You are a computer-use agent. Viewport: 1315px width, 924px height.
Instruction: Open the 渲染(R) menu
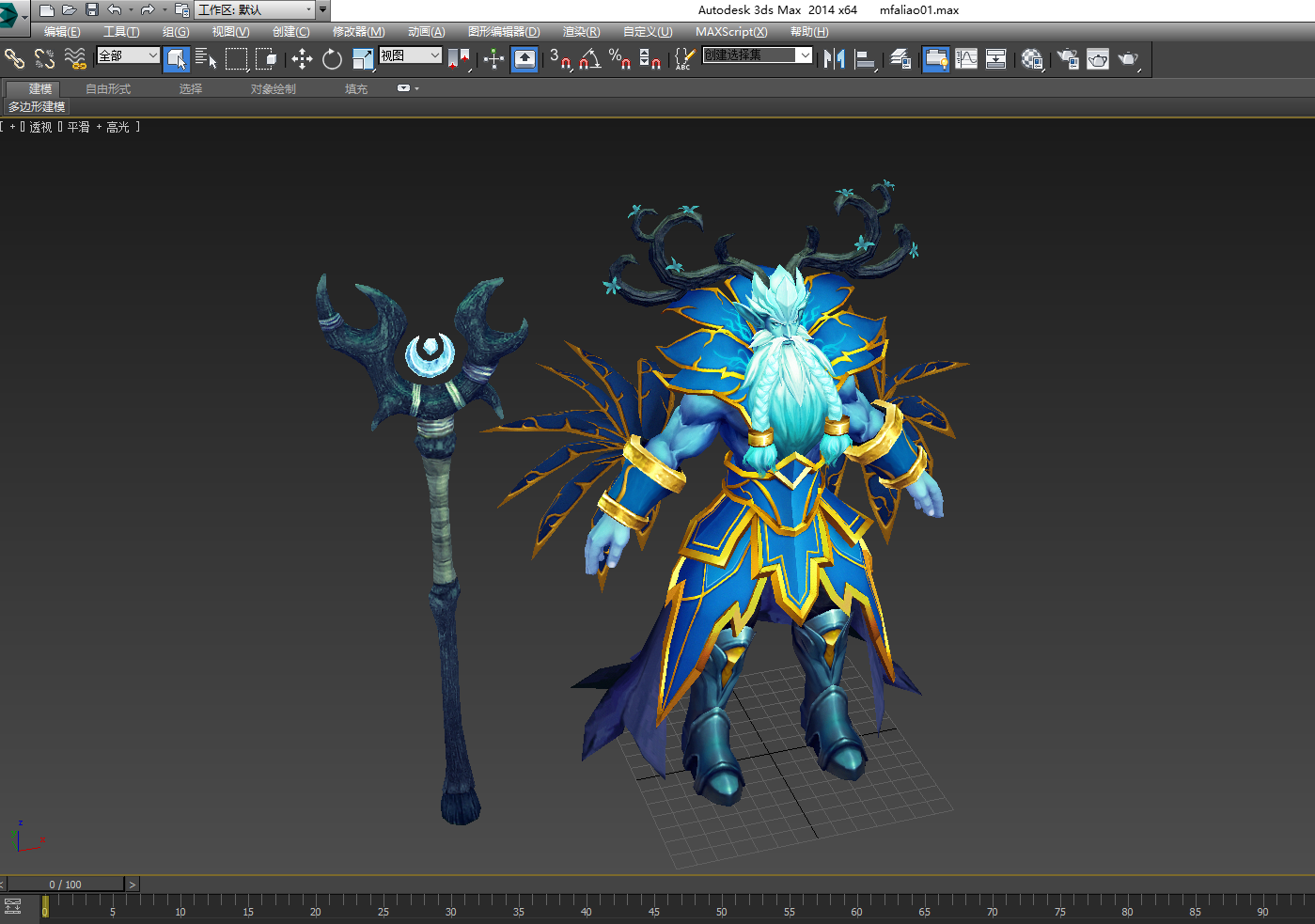point(581,32)
